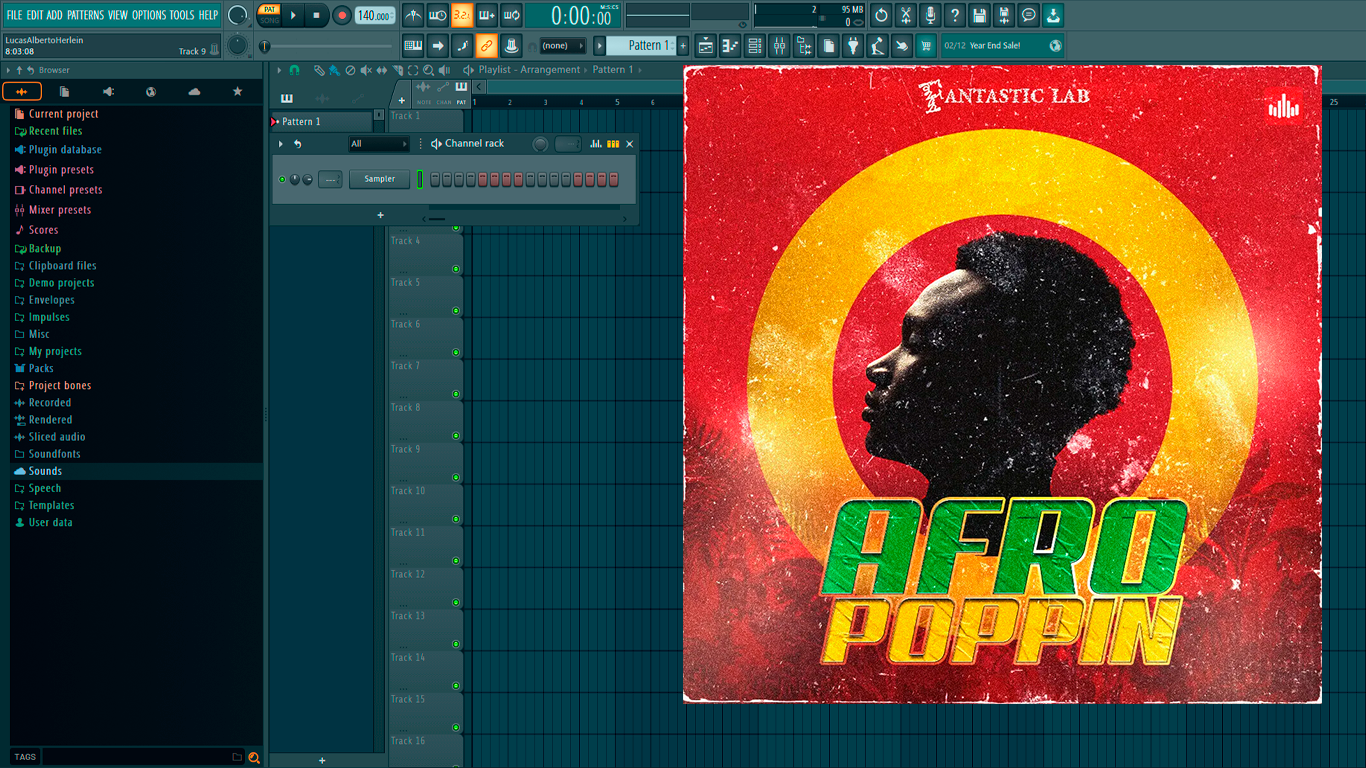Expand the Mixer presets browser folder
1366x768 pixels.
pyautogui.click(x=59, y=210)
